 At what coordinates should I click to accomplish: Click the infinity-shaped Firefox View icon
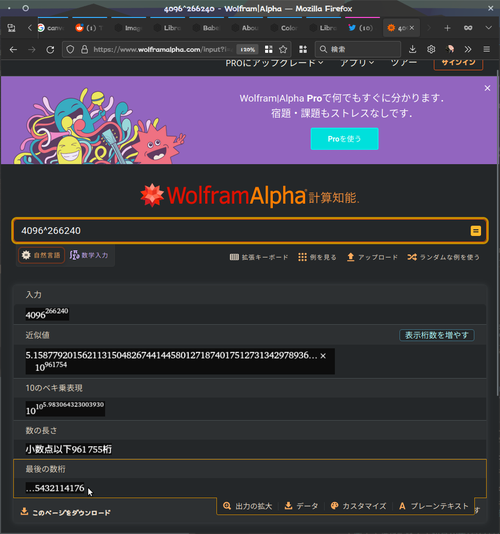[468, 28]
